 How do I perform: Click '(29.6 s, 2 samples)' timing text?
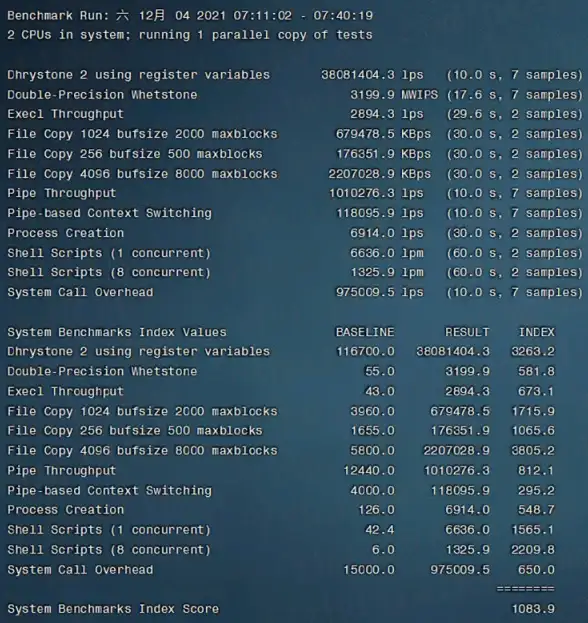click(x=514, y=114)
